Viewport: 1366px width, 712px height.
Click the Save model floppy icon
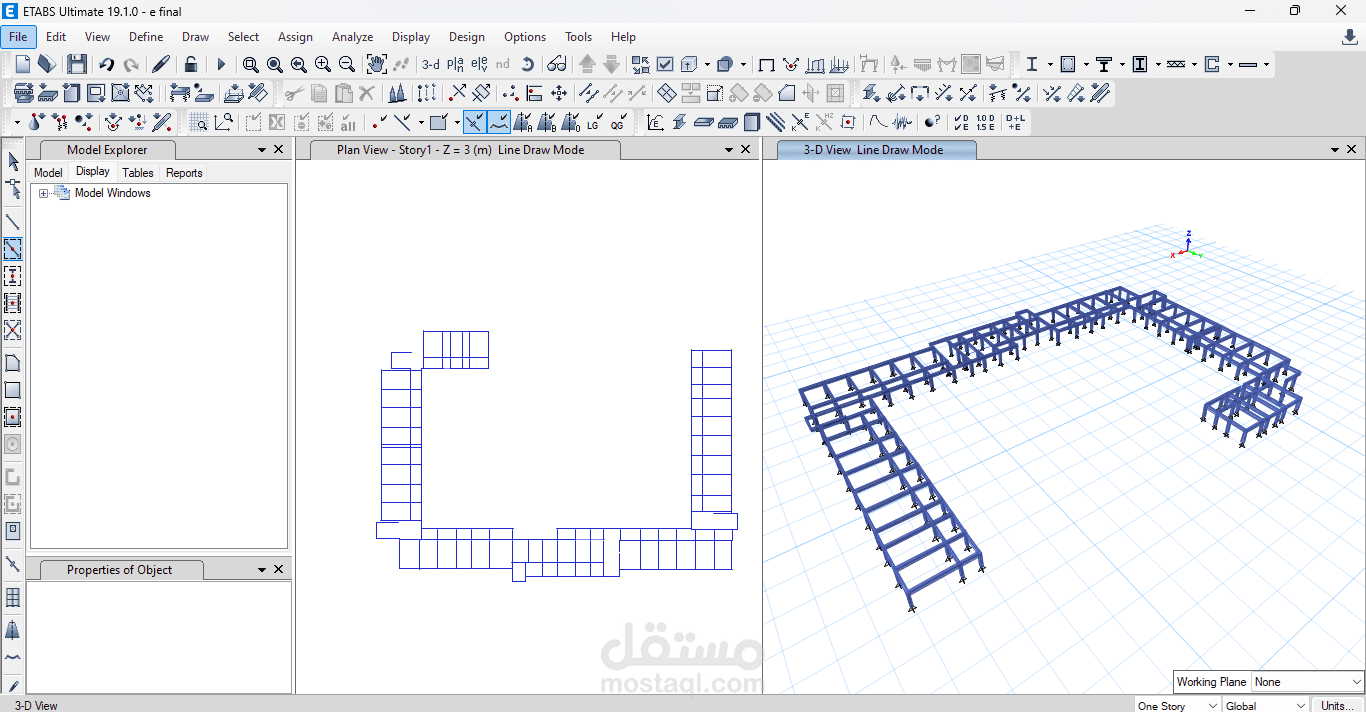pos(76,64)
